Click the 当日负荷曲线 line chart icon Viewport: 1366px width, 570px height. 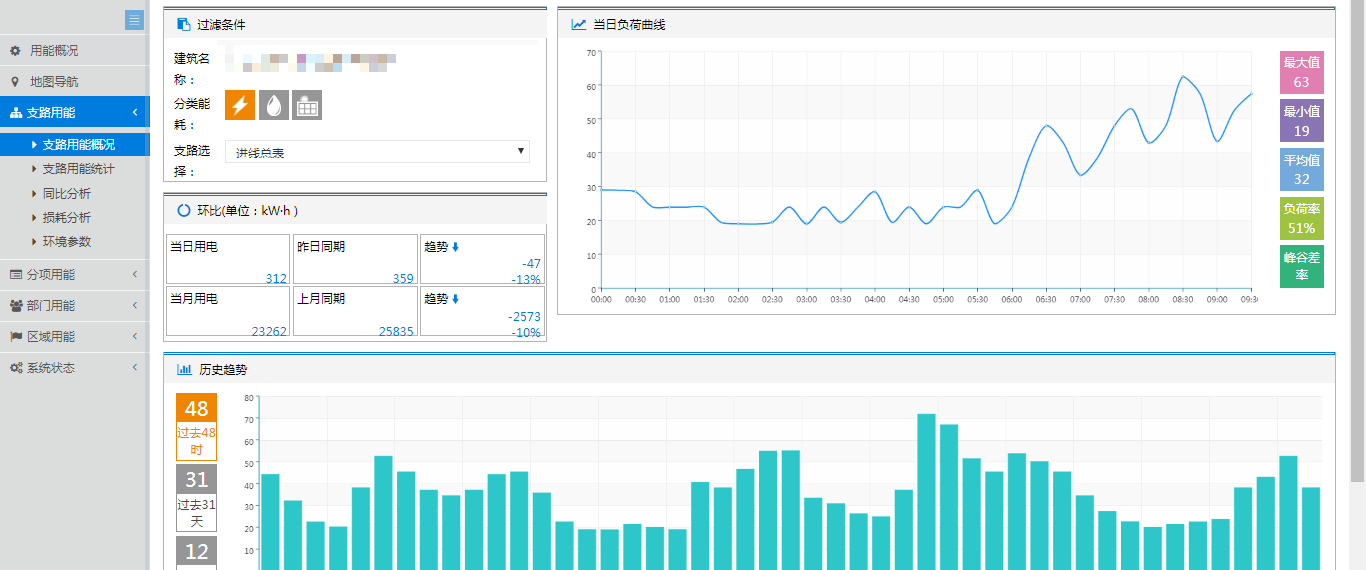pos(579,24)
